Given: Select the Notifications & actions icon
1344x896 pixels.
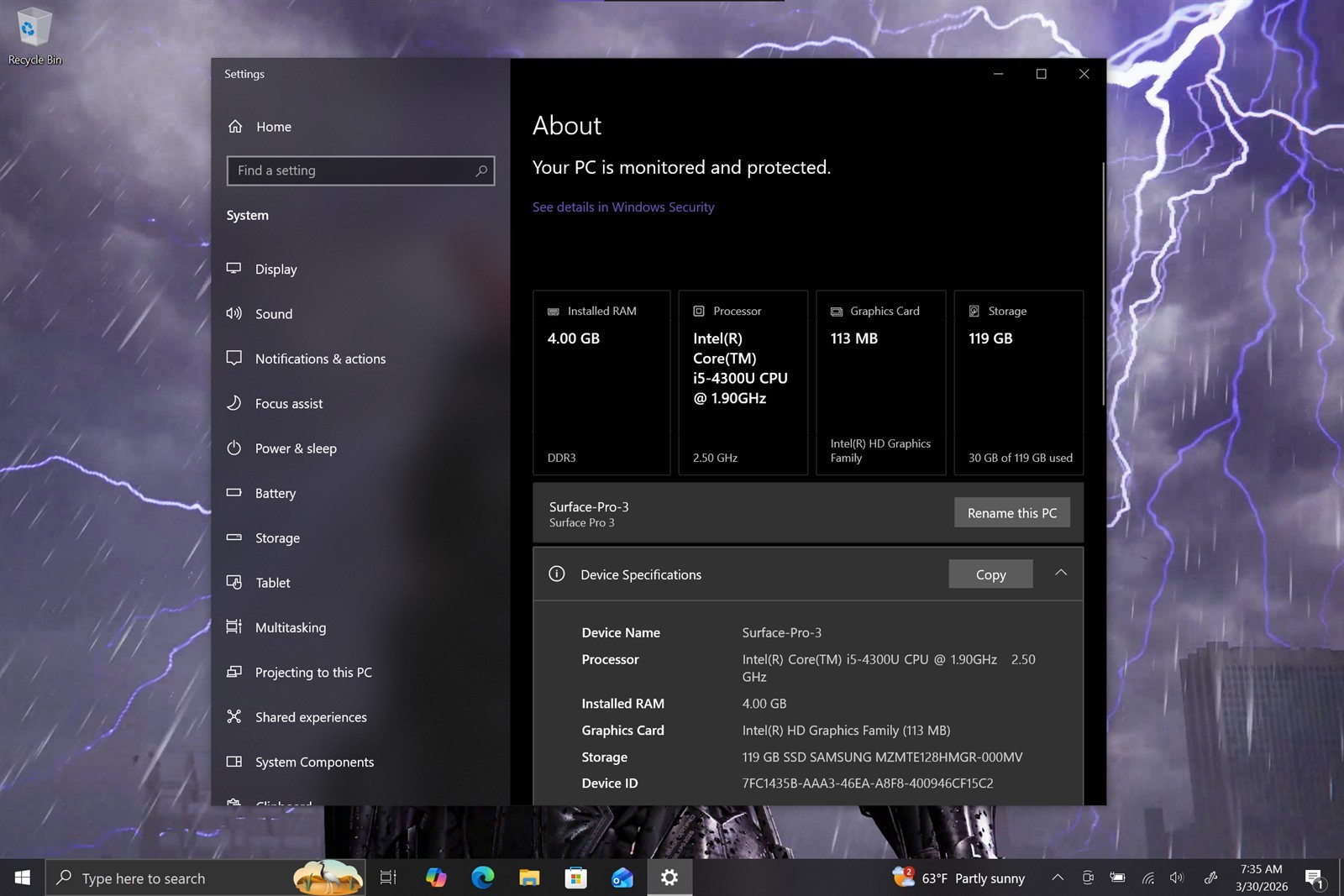Looking at the screenshot, I should pyautogui.click(x=234, y=358).
